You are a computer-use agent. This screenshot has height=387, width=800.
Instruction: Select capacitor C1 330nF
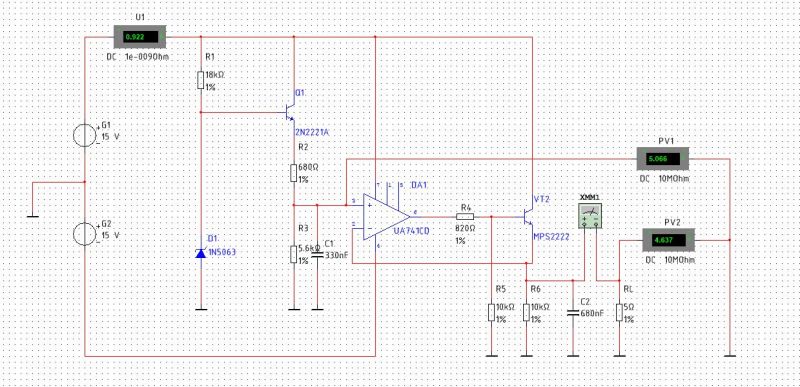point(317,253)
